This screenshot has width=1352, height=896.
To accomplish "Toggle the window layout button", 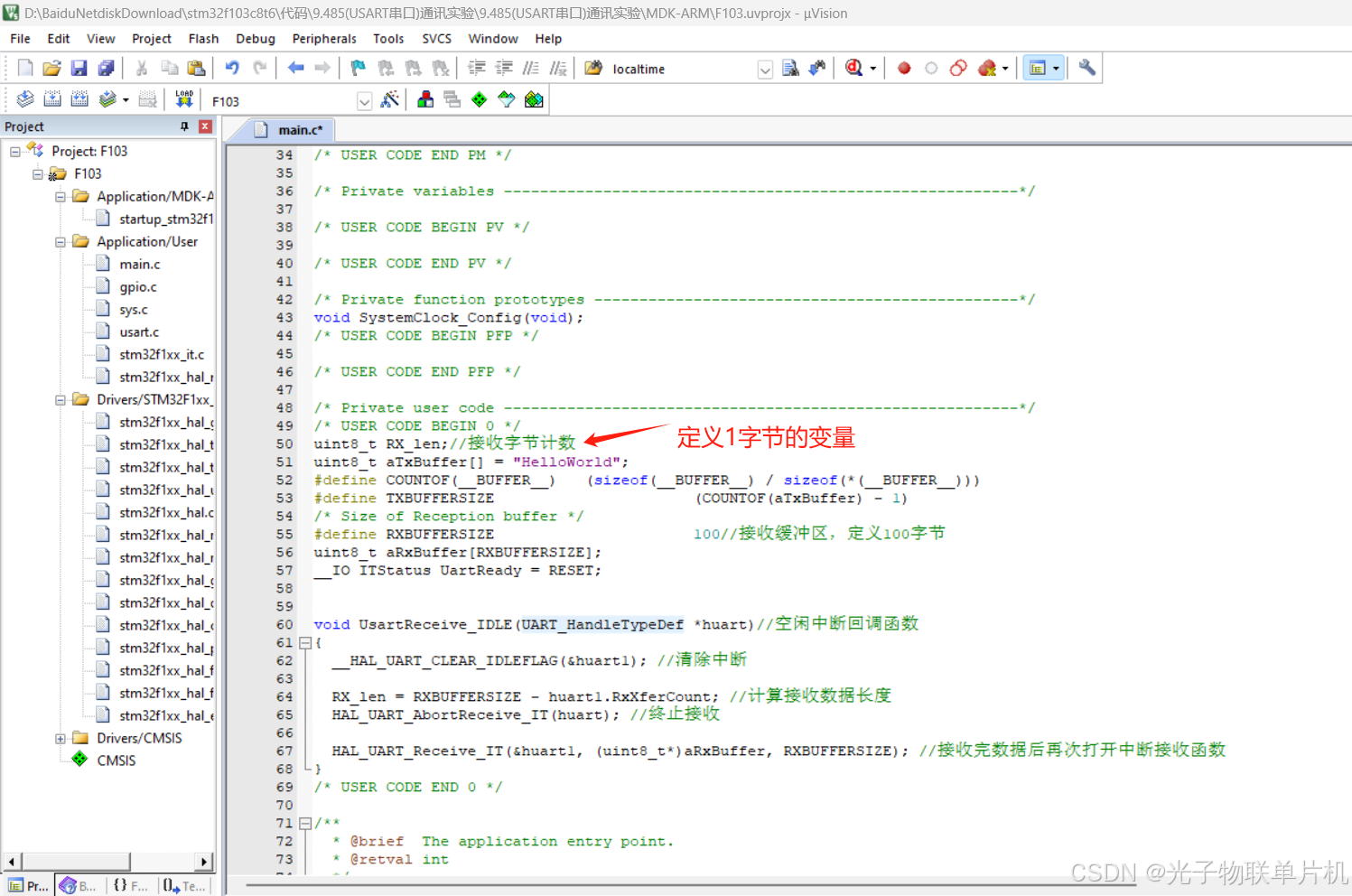I will (x=1038, y=69).
